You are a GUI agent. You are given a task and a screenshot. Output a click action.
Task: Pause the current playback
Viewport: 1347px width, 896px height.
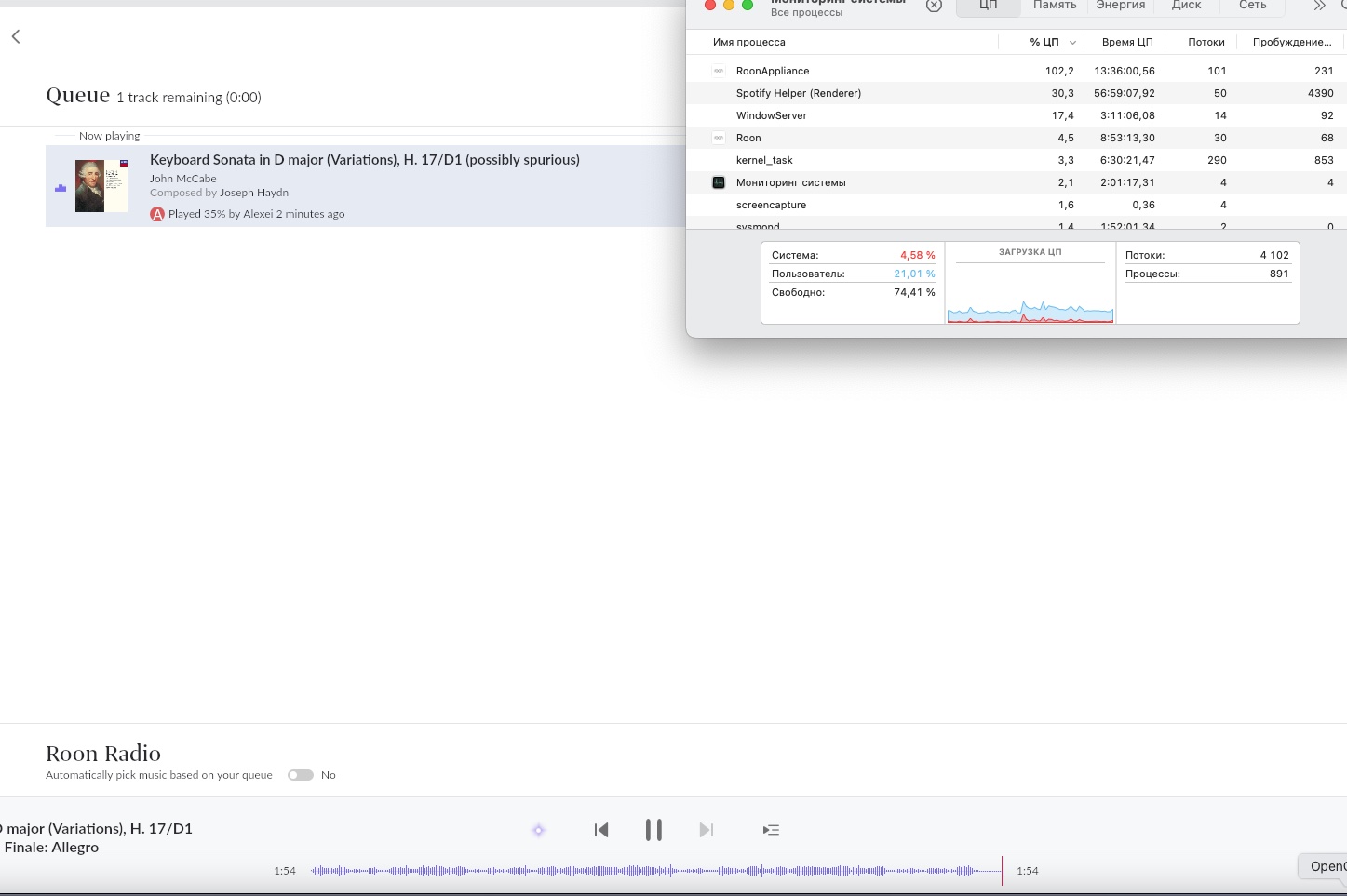(x=653, y=830)
